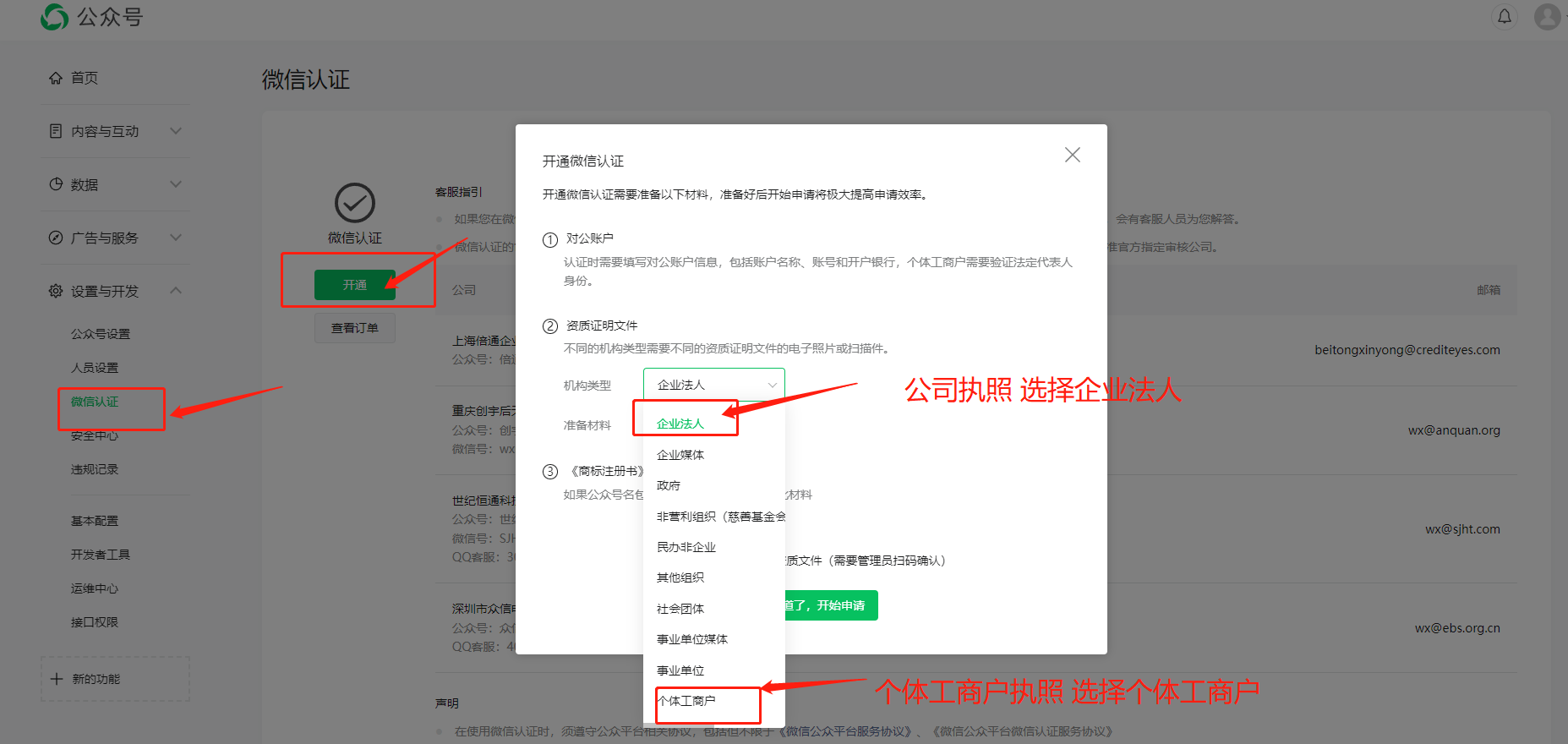Click the home icon beside 首页
The width and height of the screenshot is (1568, 744).
coord(56,78)
